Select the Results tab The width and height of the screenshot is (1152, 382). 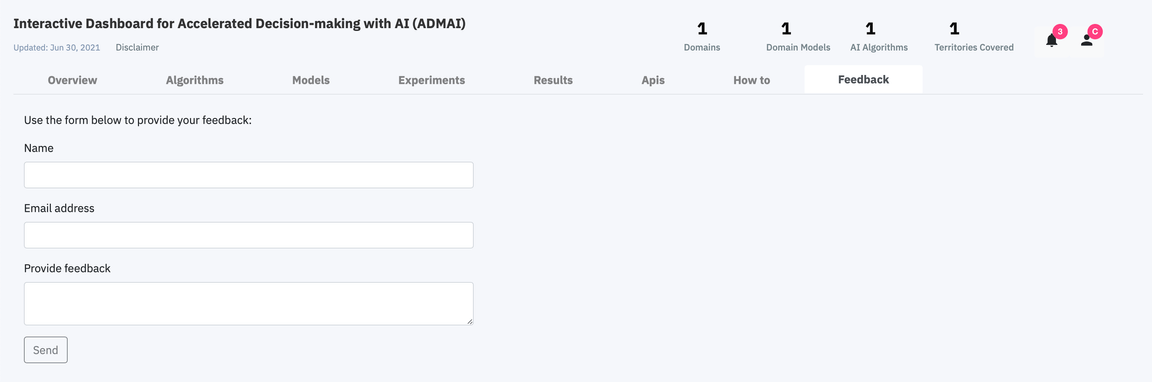(553, 80)
